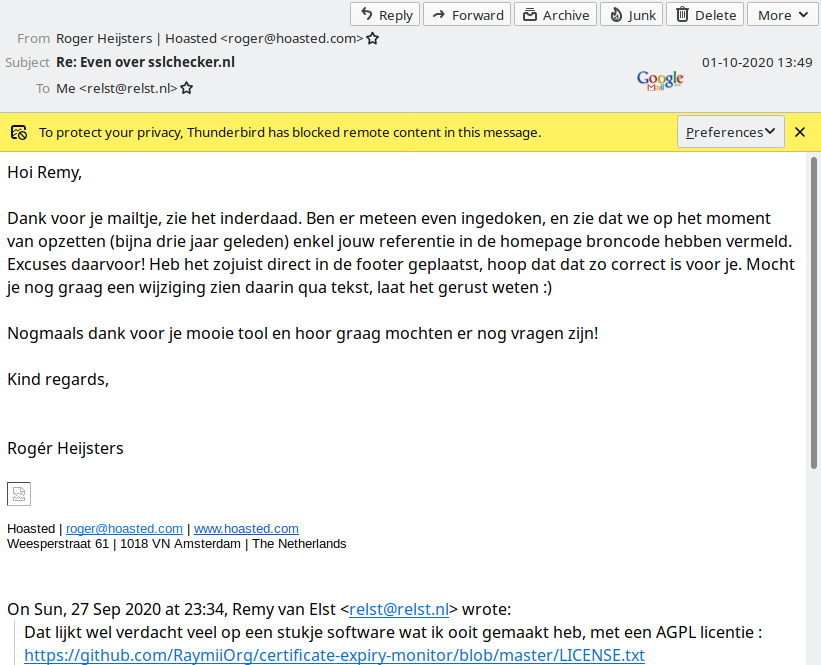This screenshot has width=821, height=665.
Task: Forward this email message
Action: [x=467, y=15]
